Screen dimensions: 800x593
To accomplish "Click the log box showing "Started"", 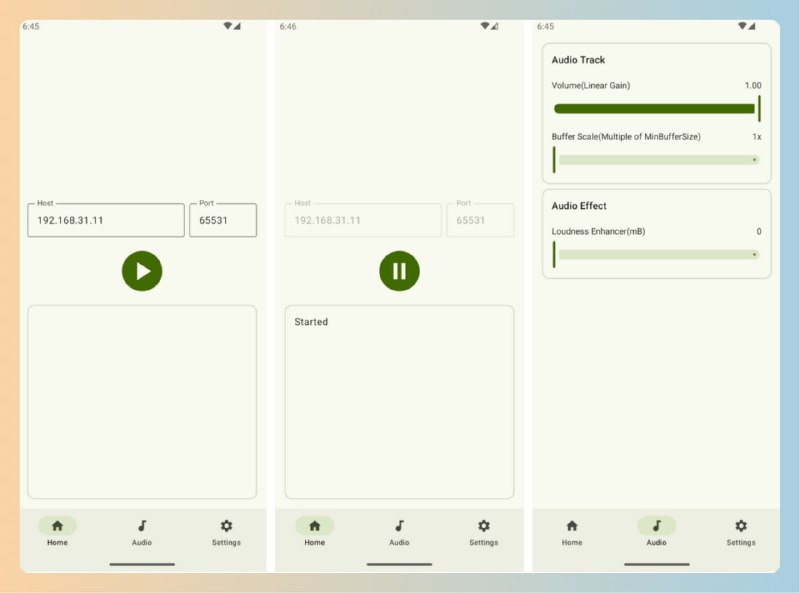I will click(399, 402).
